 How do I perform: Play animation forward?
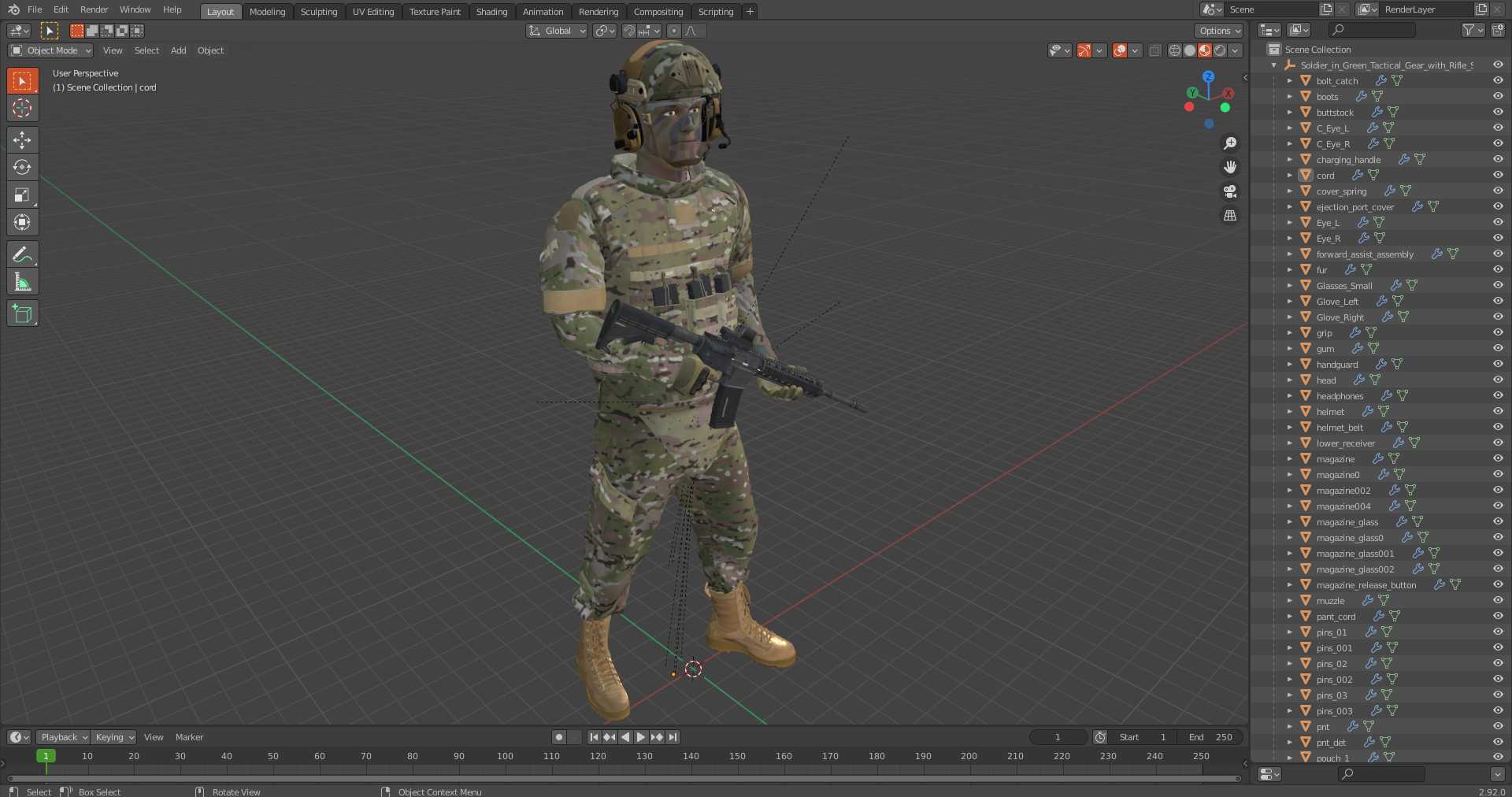pos(641,737)
